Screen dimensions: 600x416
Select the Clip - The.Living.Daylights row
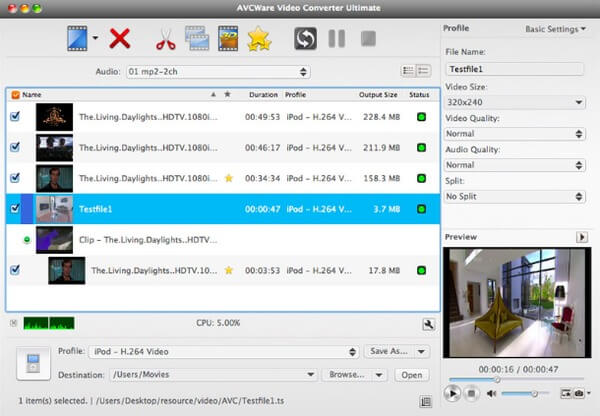pyautogui.click(x=223, y=240)
